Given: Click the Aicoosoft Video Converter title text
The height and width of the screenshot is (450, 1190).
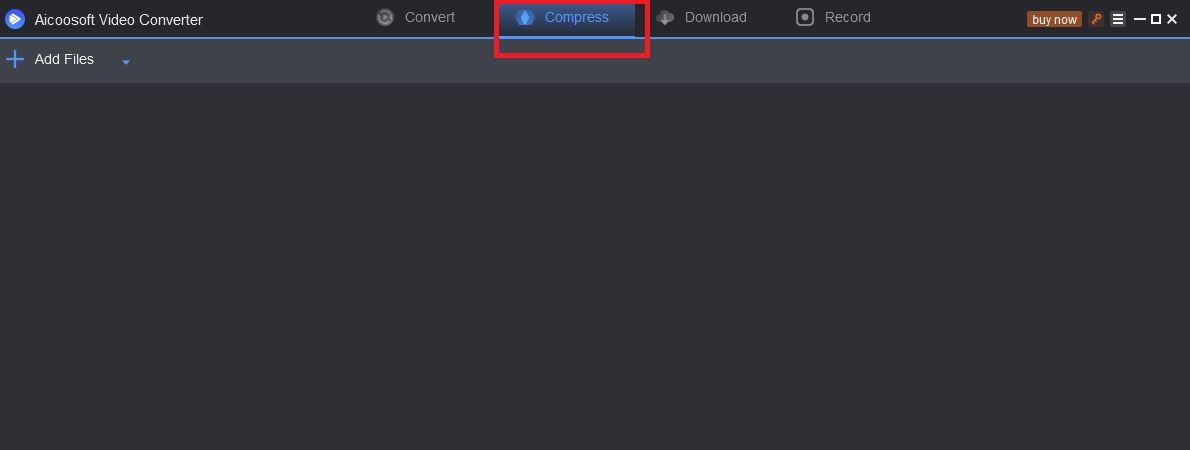Looking at the screenshot, I should (118, 20).
